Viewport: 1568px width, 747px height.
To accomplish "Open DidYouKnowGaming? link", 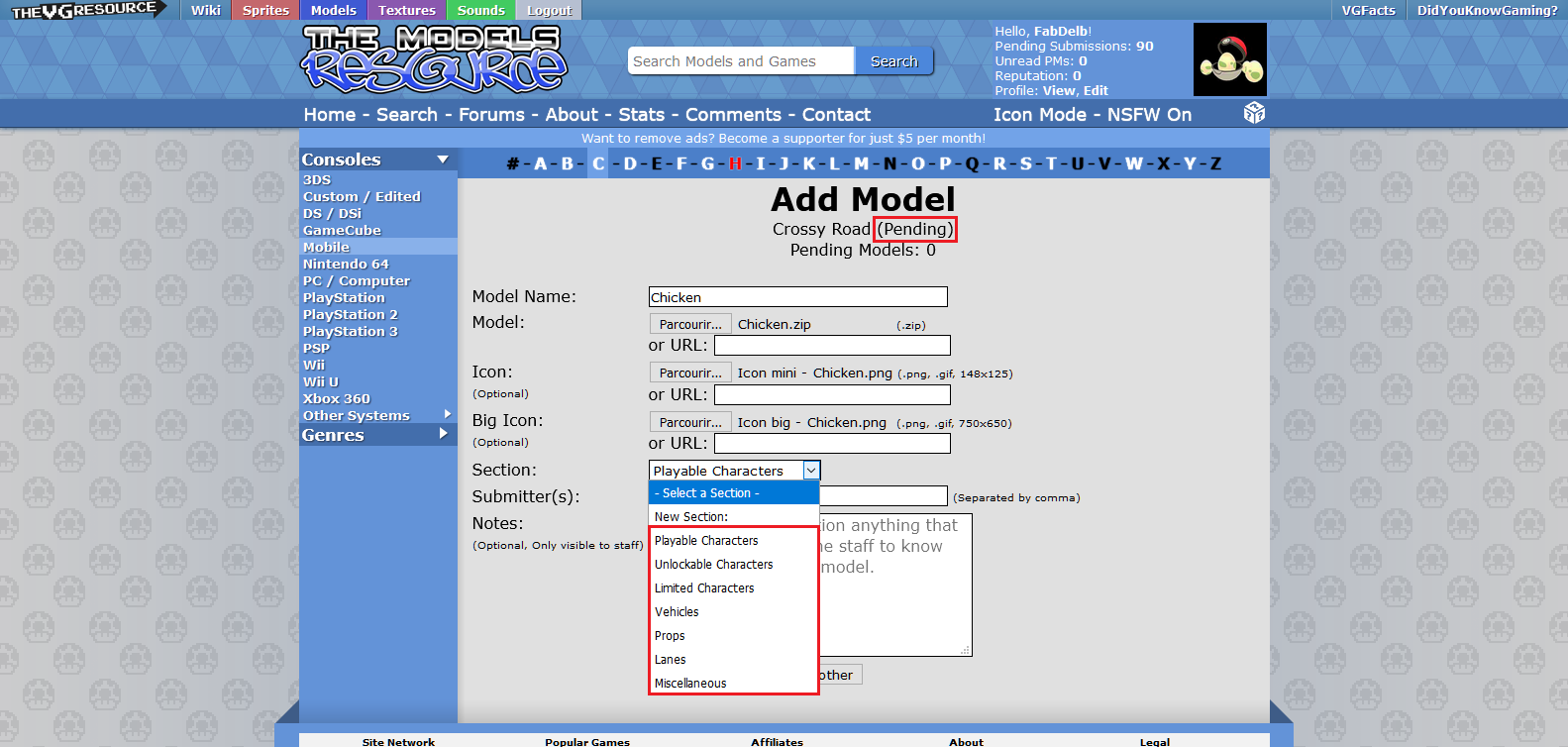I will pos(1487,10).
